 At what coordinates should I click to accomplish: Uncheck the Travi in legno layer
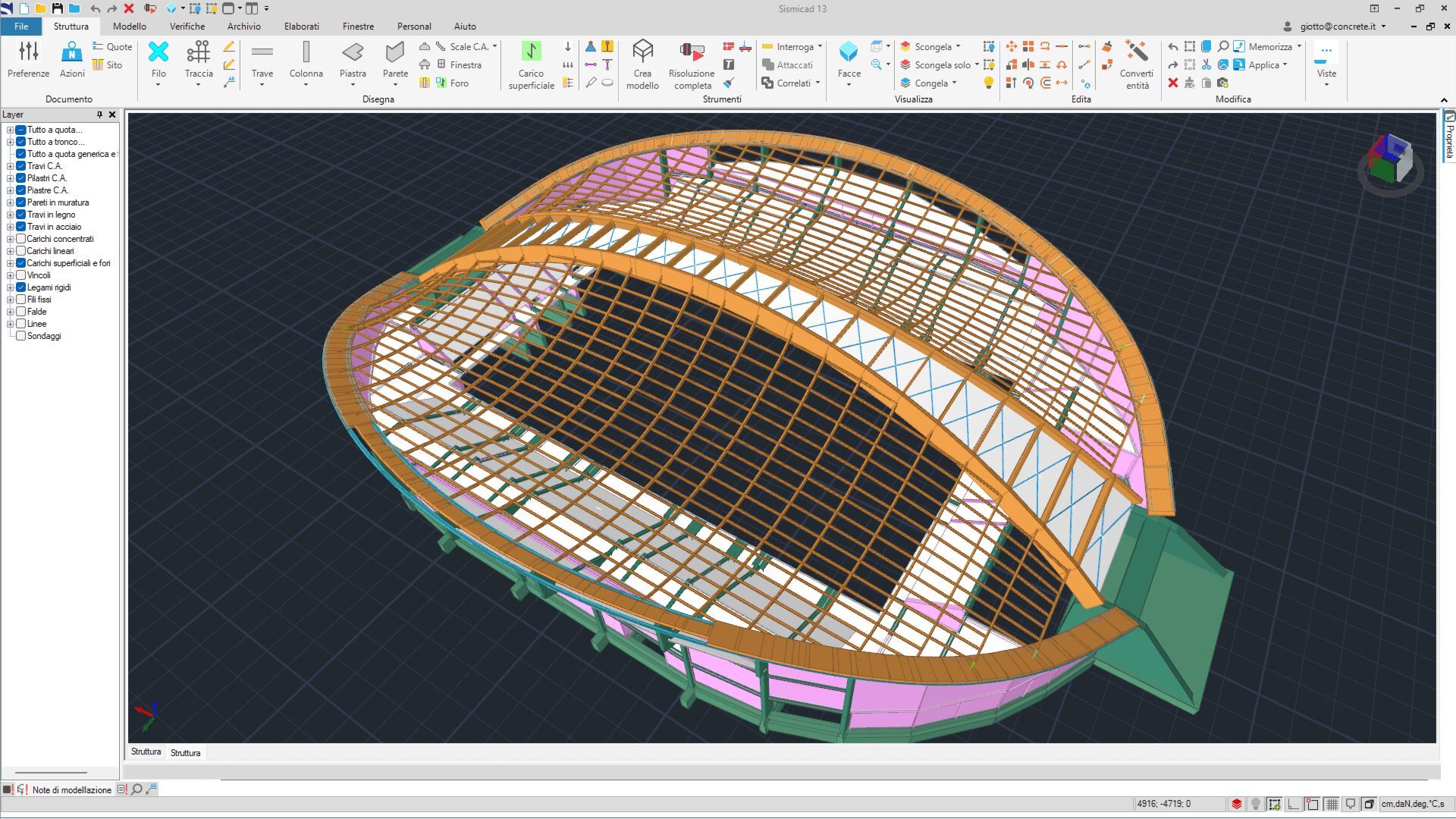(21, 215)
